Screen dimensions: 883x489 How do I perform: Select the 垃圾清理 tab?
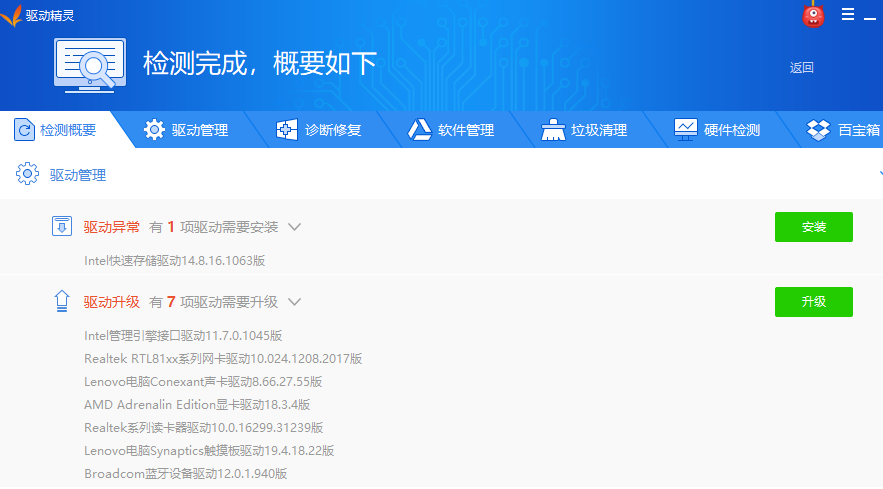pyautogui.click(x=585, y=130)
